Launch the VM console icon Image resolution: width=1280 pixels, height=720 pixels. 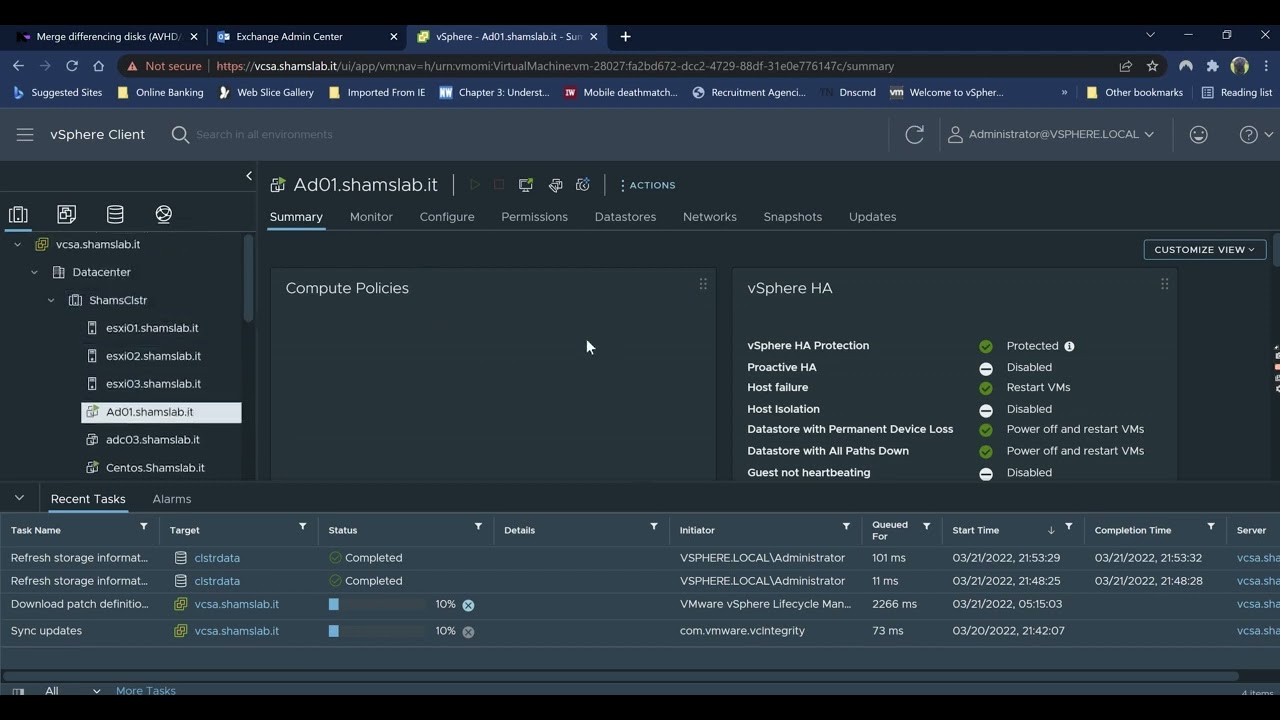click(526, 185)
